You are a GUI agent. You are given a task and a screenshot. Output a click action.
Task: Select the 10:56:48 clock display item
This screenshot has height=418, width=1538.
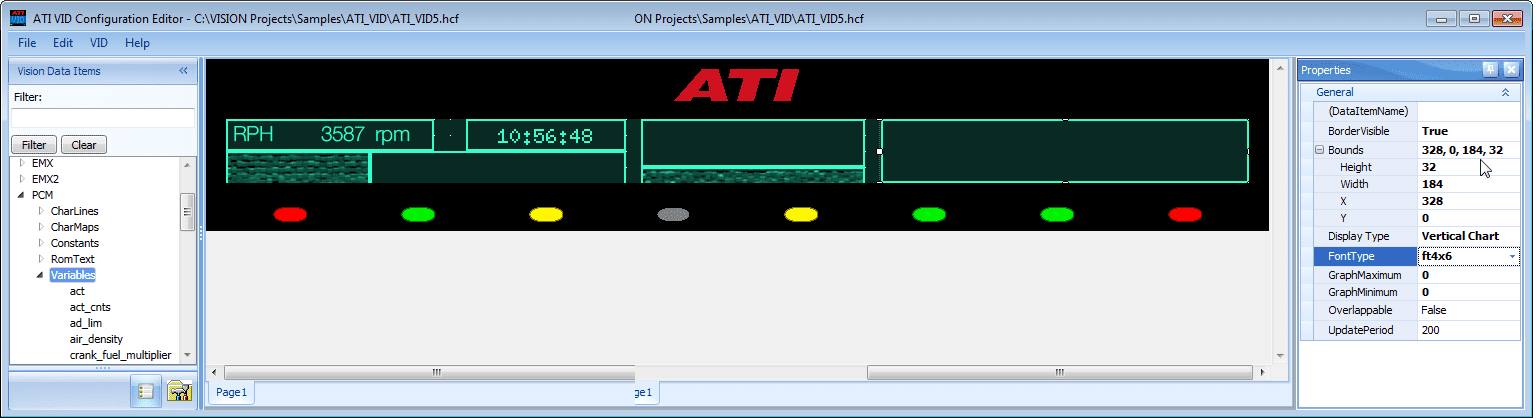pos(546,135)
